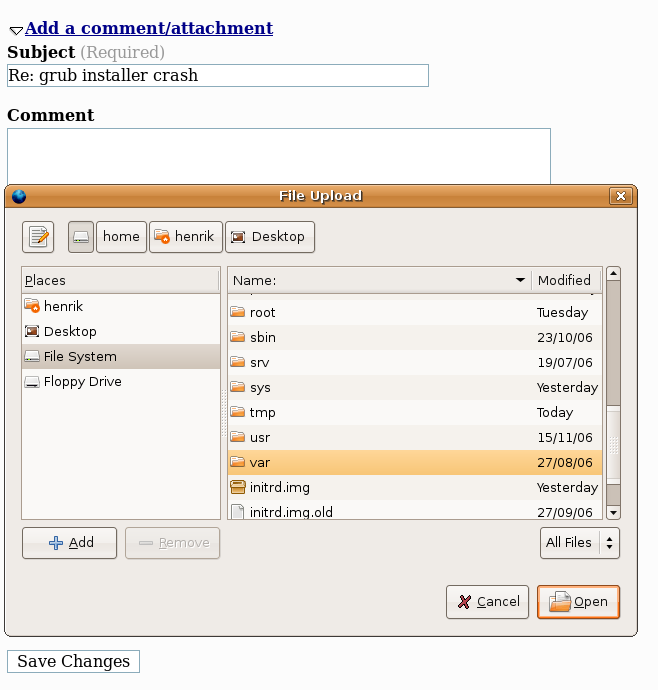Select the tmp folder icon
This screenshot has height=690, width=658.
pos(237,412)
